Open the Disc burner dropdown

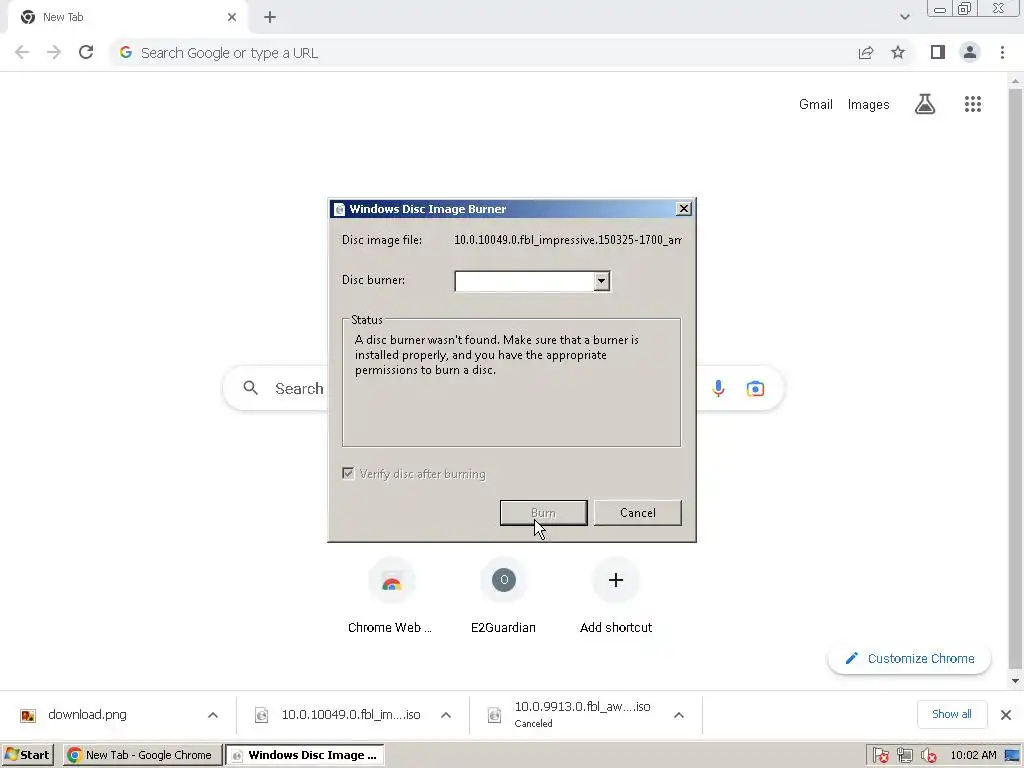point(601,281)
